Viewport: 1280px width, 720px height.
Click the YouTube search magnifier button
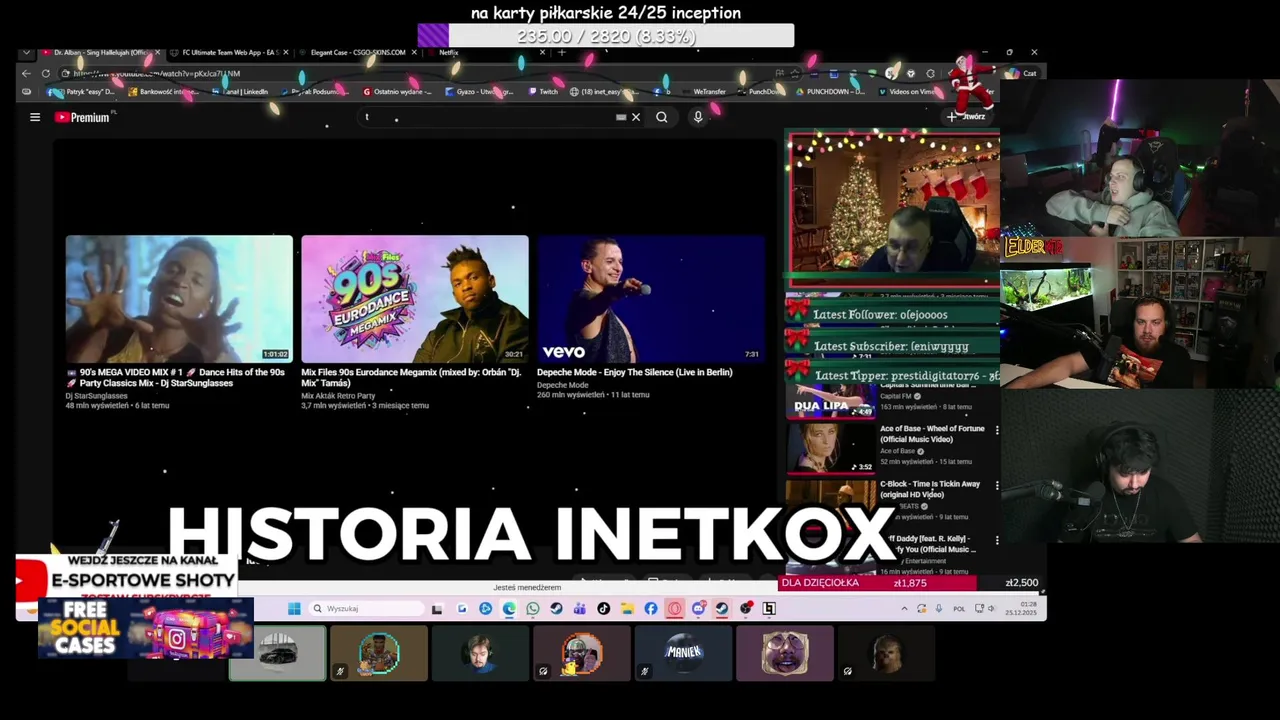coord(661,117)
